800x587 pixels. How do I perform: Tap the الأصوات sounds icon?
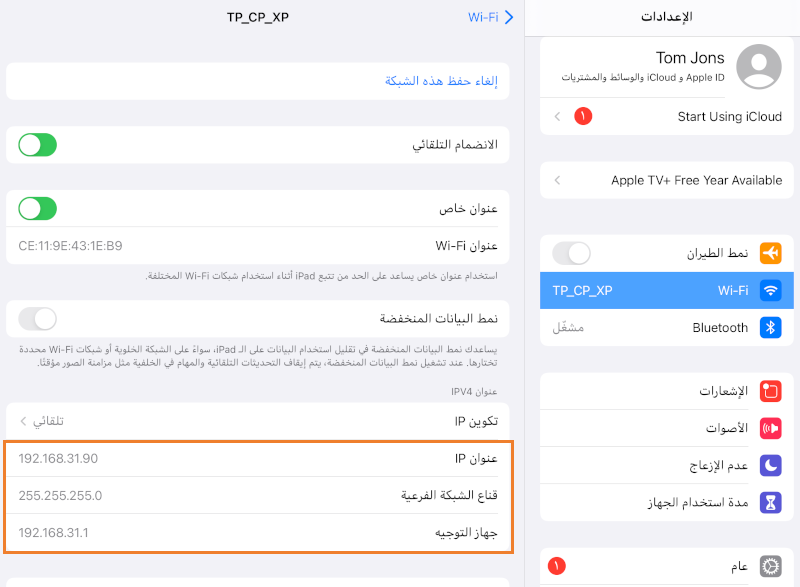point(770,428)
